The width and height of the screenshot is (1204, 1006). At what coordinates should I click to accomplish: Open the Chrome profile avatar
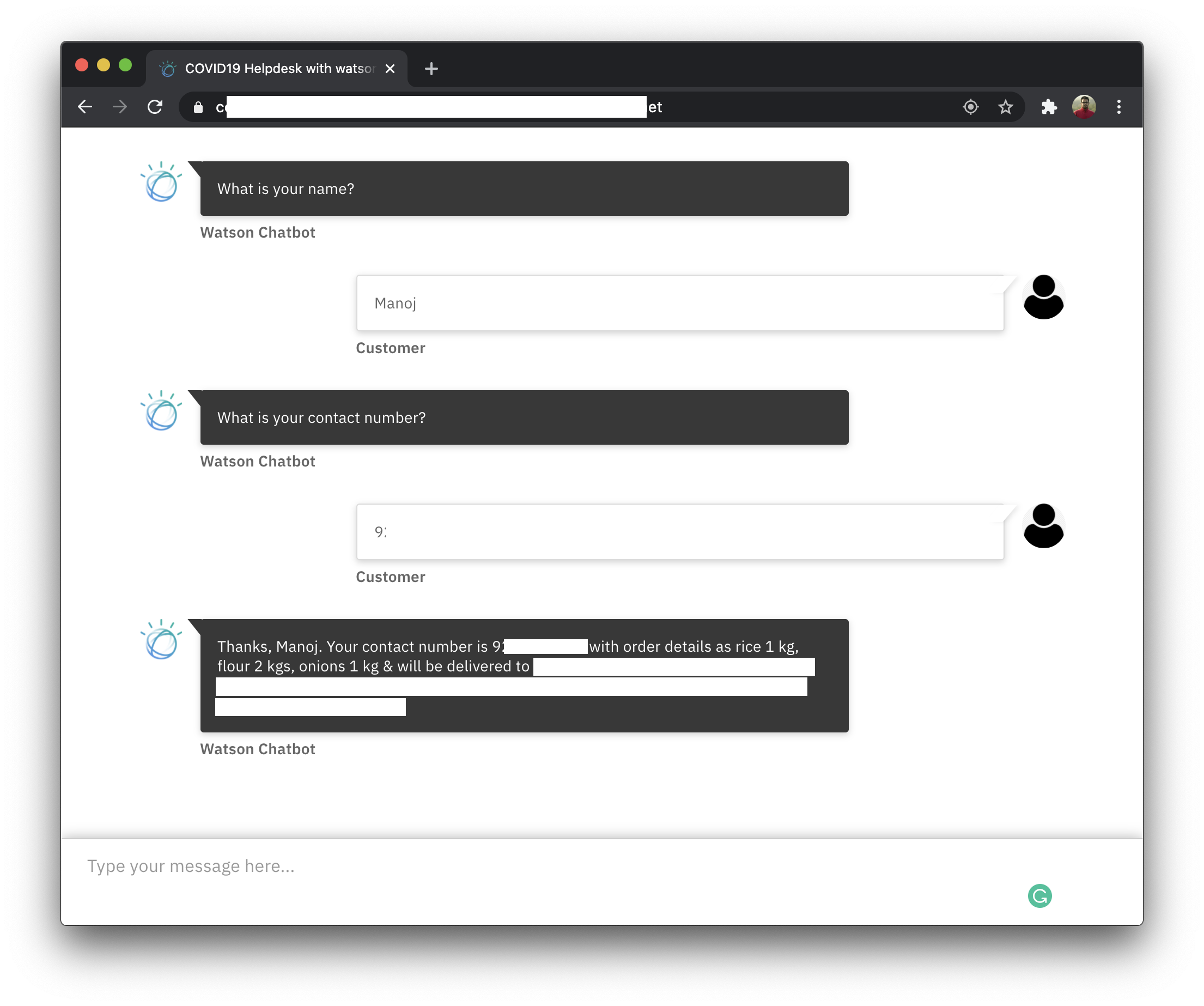[x=1084, y=107]
